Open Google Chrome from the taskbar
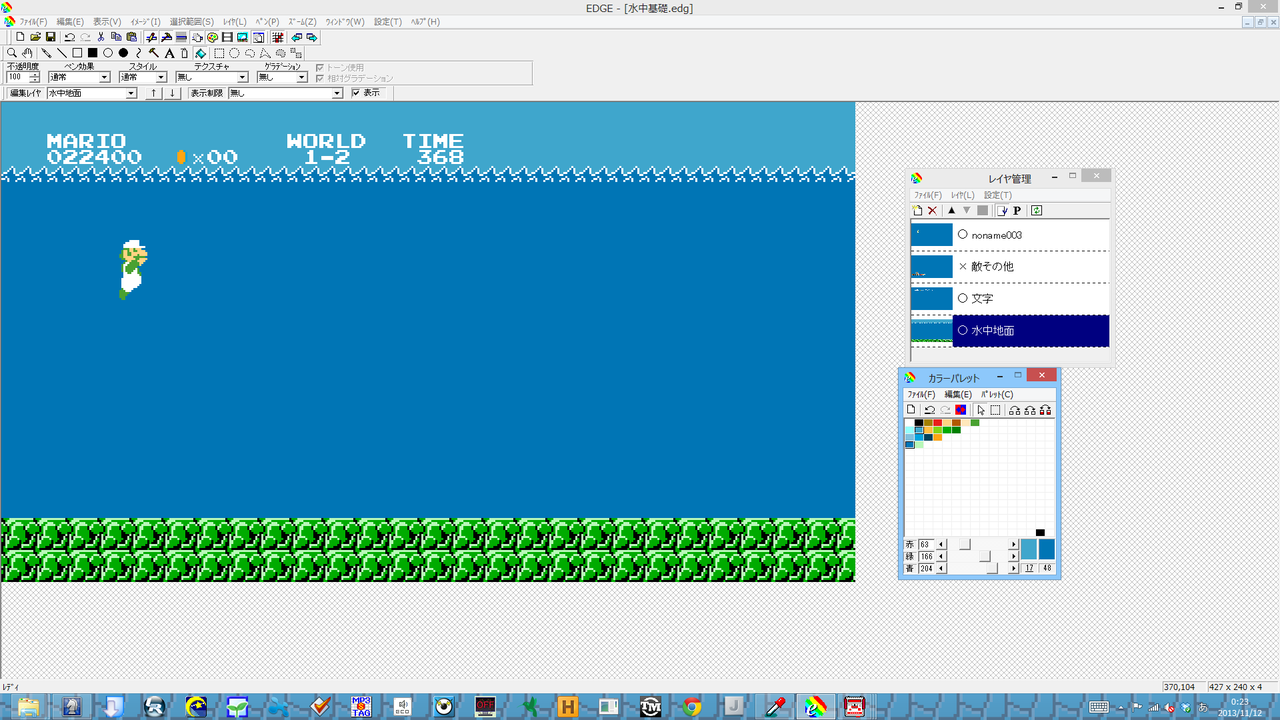Screen dimensions: 1280x720 click(691, 707)
